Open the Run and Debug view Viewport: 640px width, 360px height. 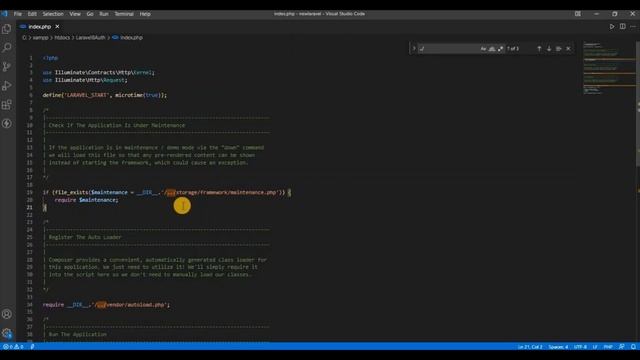click(7, 86)
